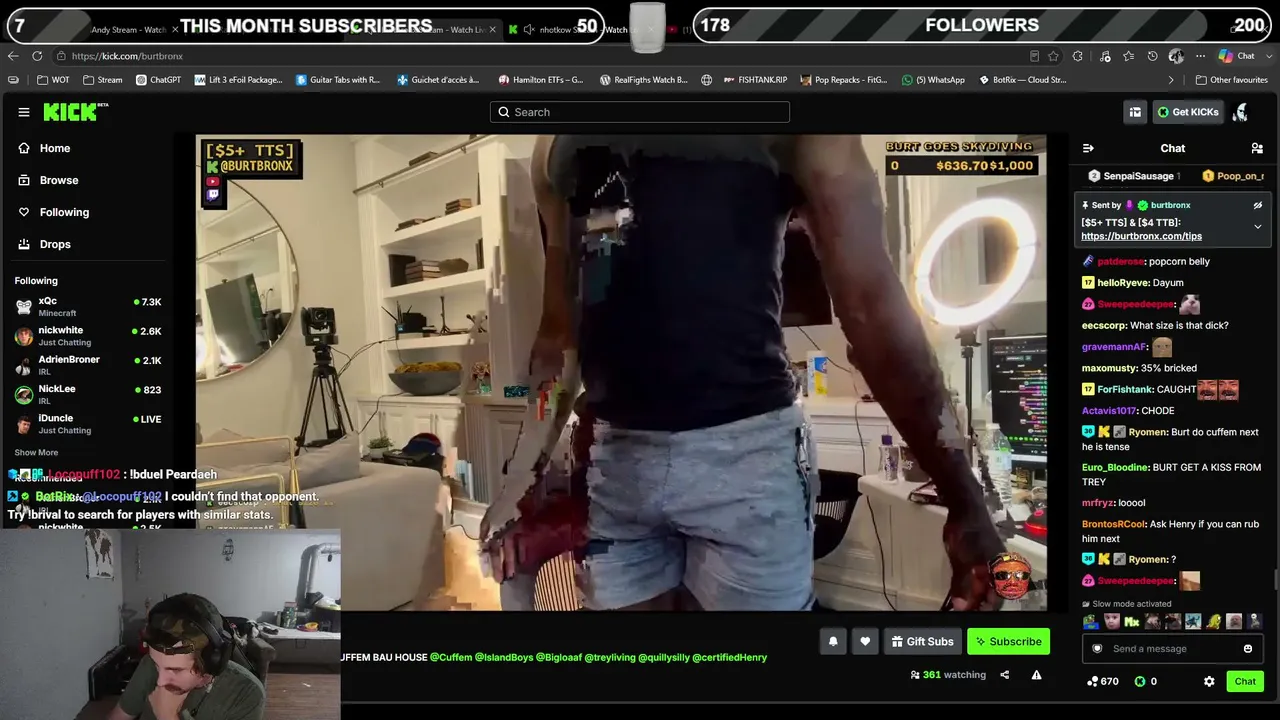
Task: Subscribe to the burtbronx channel
Action: (x=1008, y=641)
